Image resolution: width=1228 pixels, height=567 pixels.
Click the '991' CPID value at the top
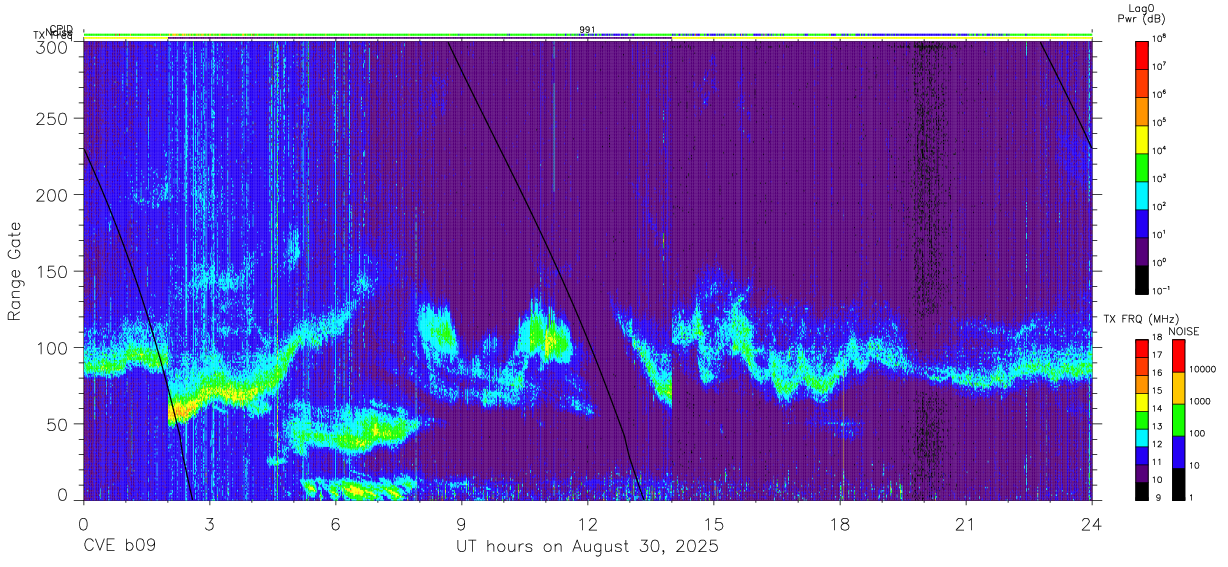click(x=587, y=30)
